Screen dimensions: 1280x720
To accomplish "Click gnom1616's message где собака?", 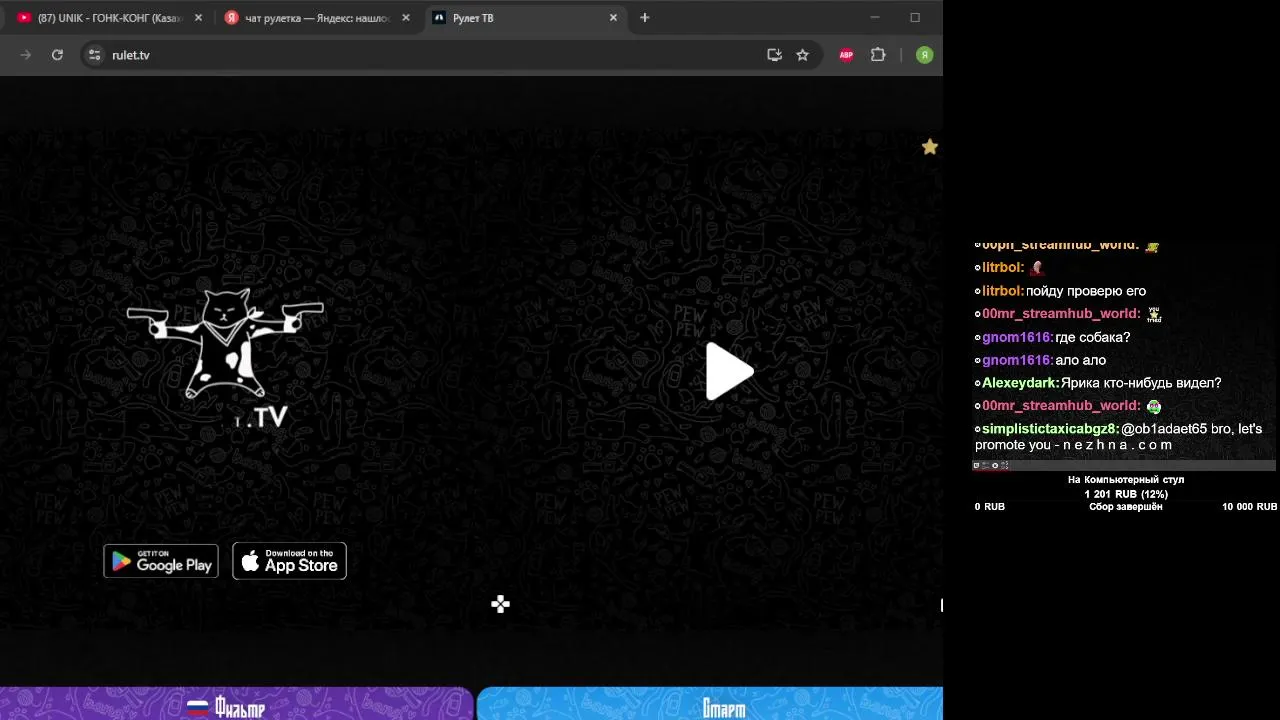I will (x=1093, y=337).
